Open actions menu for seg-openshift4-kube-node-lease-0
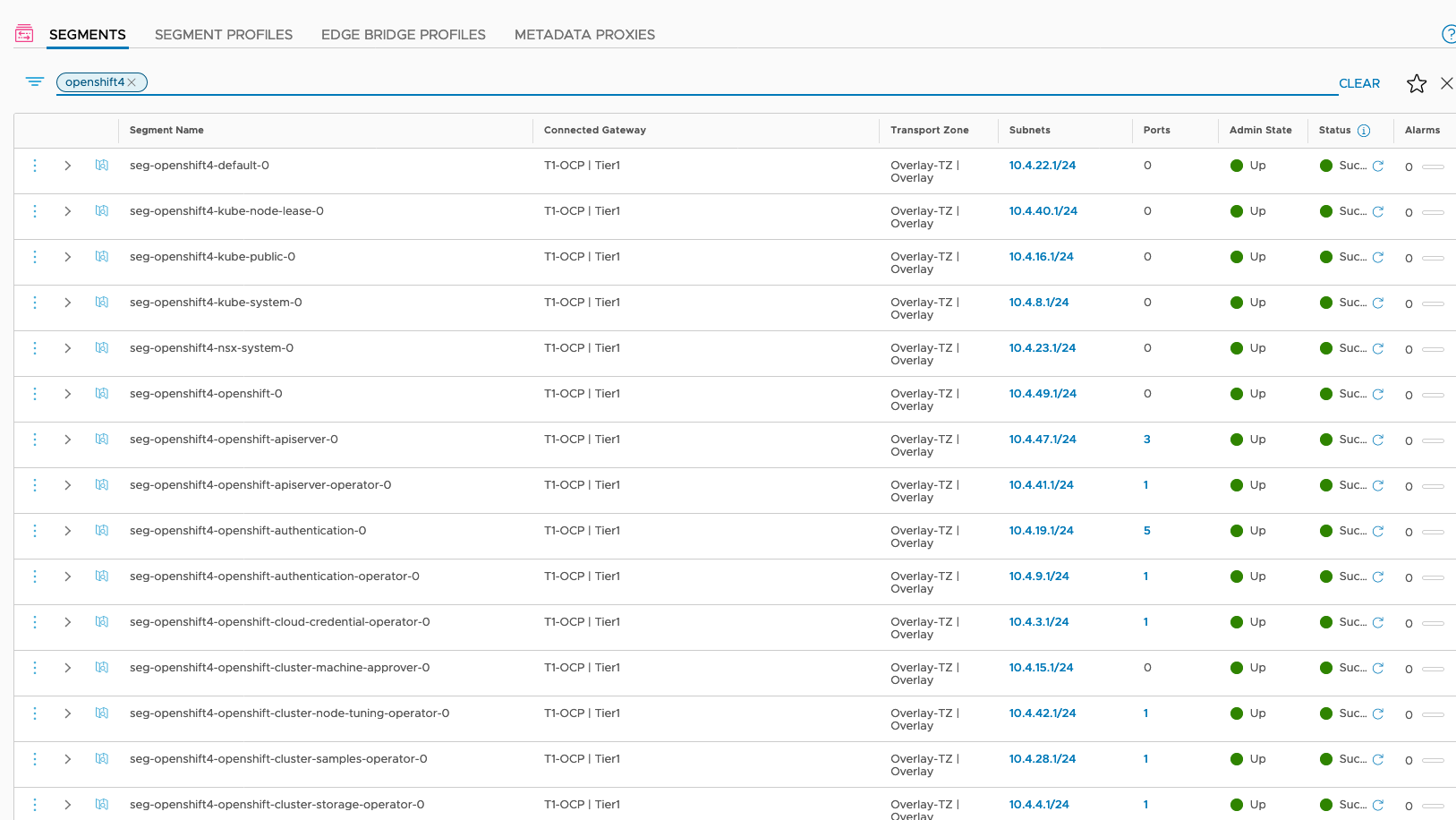1456x820 pixels. click(35, 211)
